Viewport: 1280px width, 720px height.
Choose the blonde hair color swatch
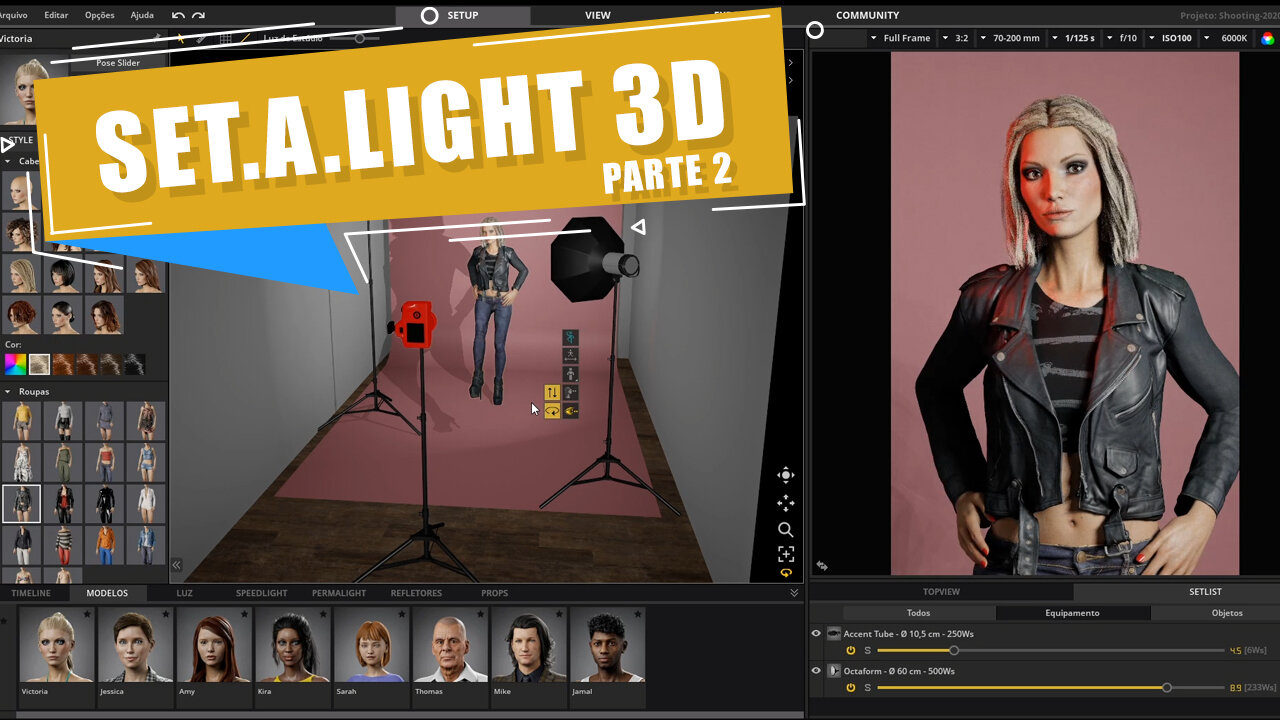click(x=39, y=364)
